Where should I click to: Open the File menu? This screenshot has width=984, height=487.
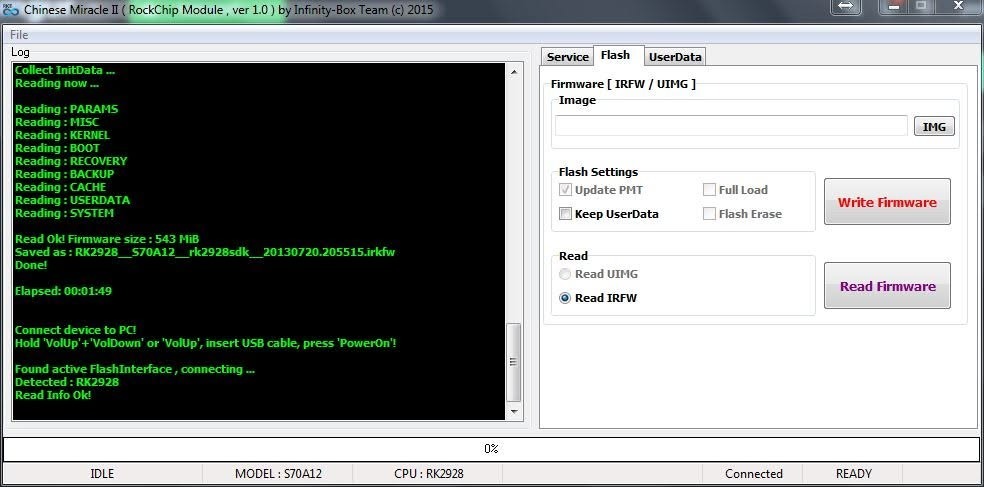(19, 35)
